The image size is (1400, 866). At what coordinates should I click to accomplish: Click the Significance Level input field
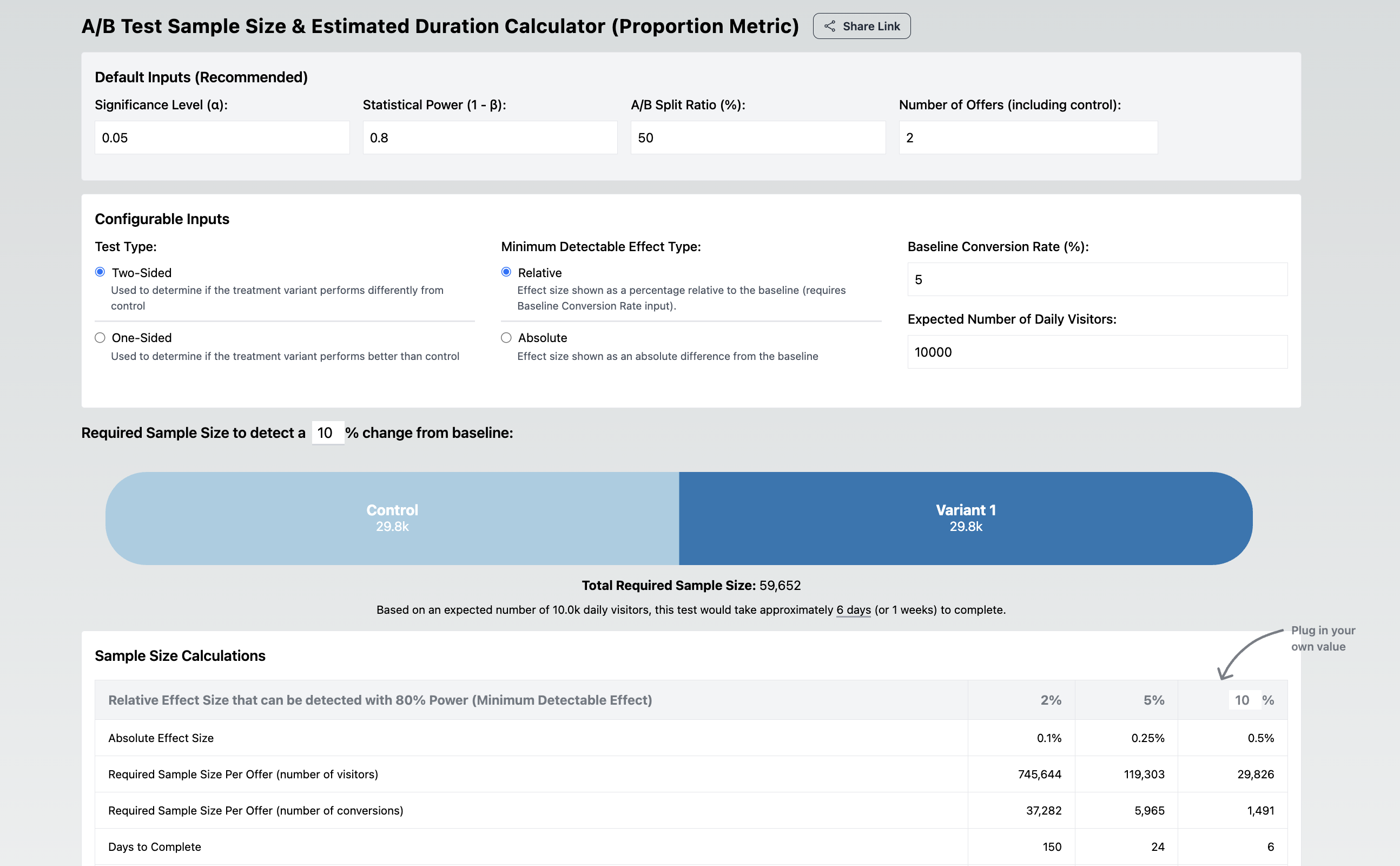[221, 137]
